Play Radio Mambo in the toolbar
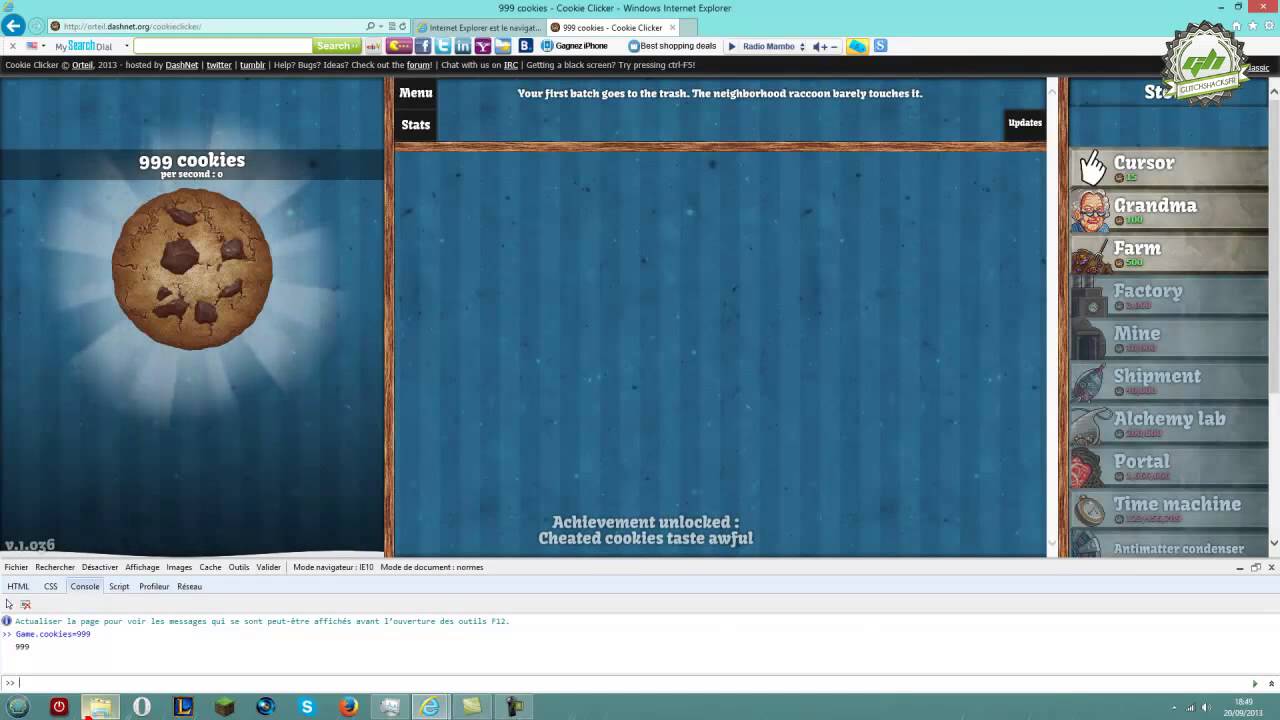 (x=732, y=46)
